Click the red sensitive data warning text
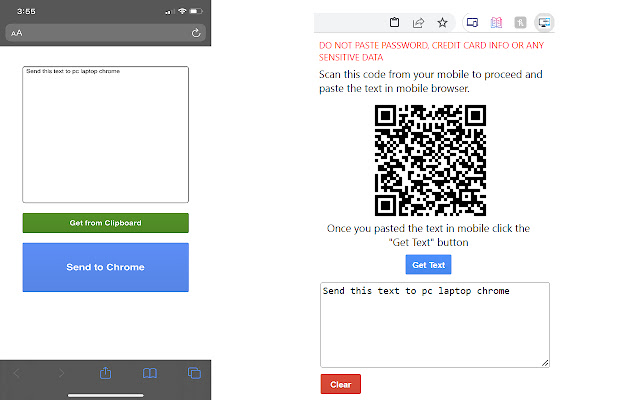 tap(431, 51)
